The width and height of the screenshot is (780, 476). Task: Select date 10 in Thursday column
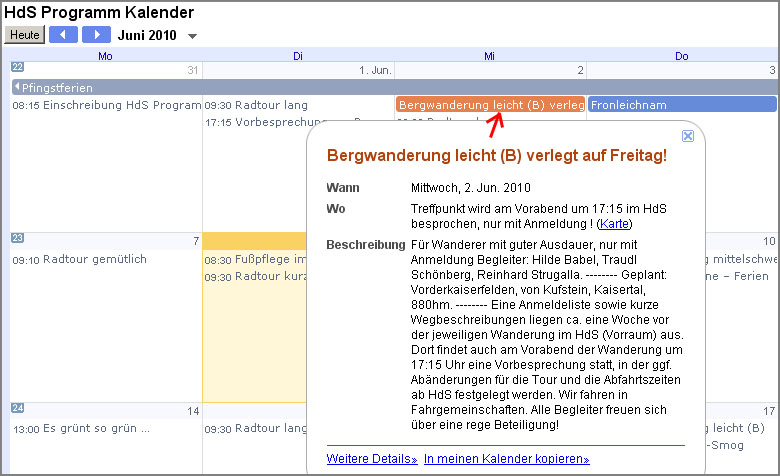(769, 241)
